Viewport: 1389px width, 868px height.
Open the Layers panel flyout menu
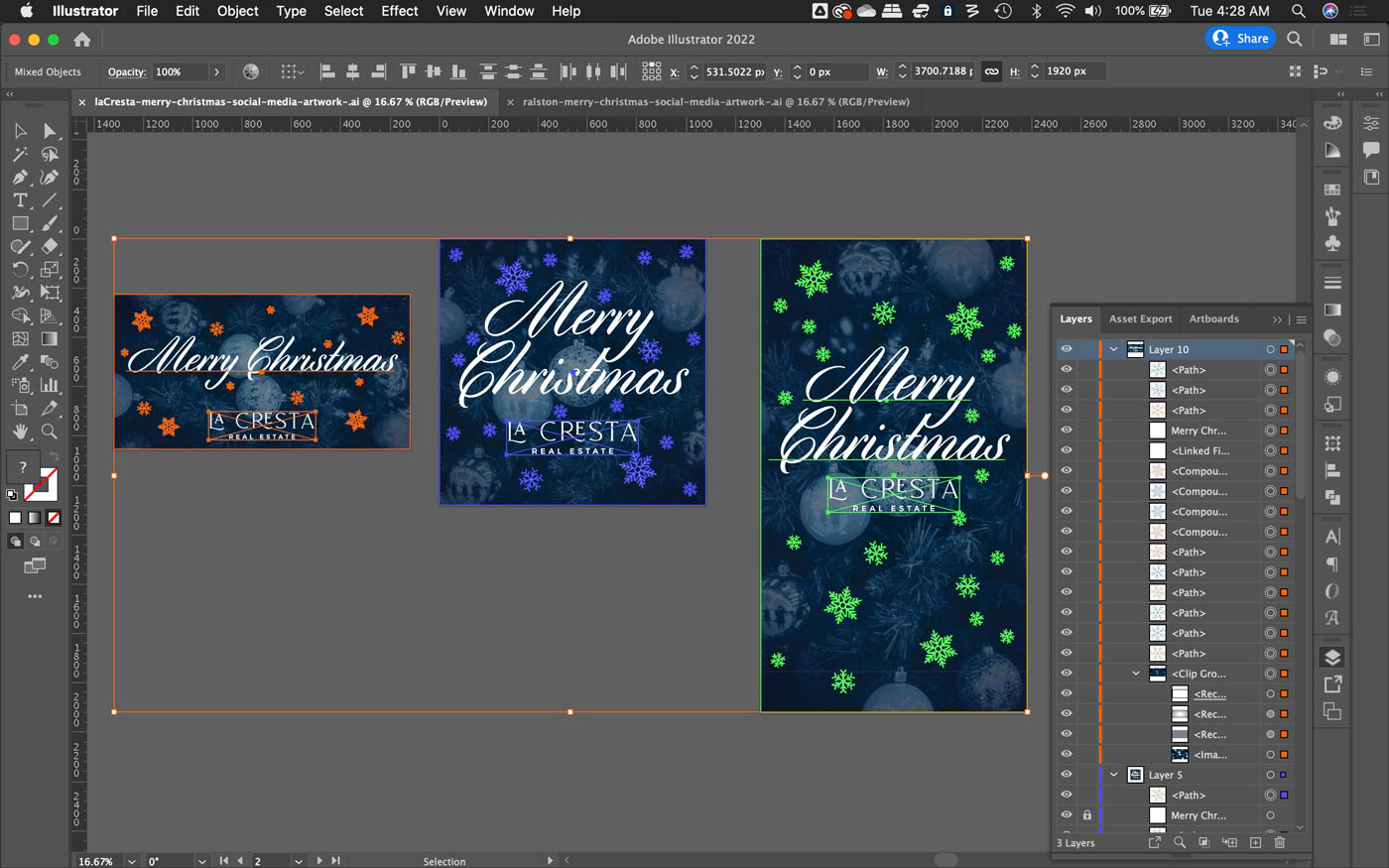[x=1301, y=319]
